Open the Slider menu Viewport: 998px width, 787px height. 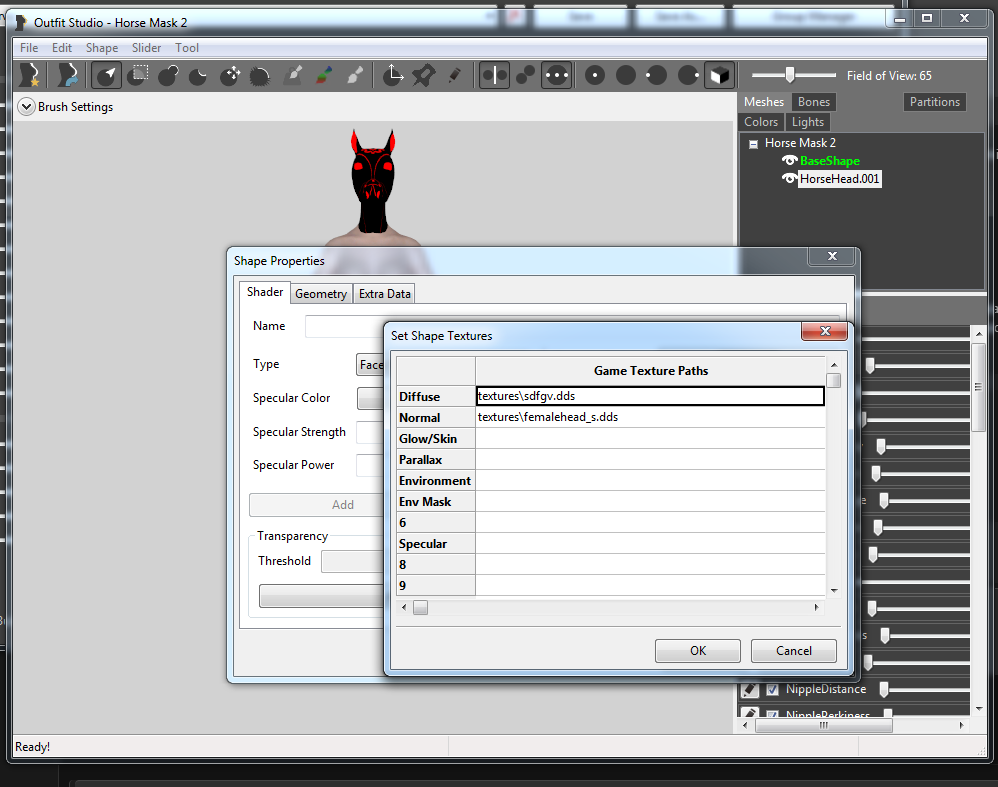click(x=146, y=48)
